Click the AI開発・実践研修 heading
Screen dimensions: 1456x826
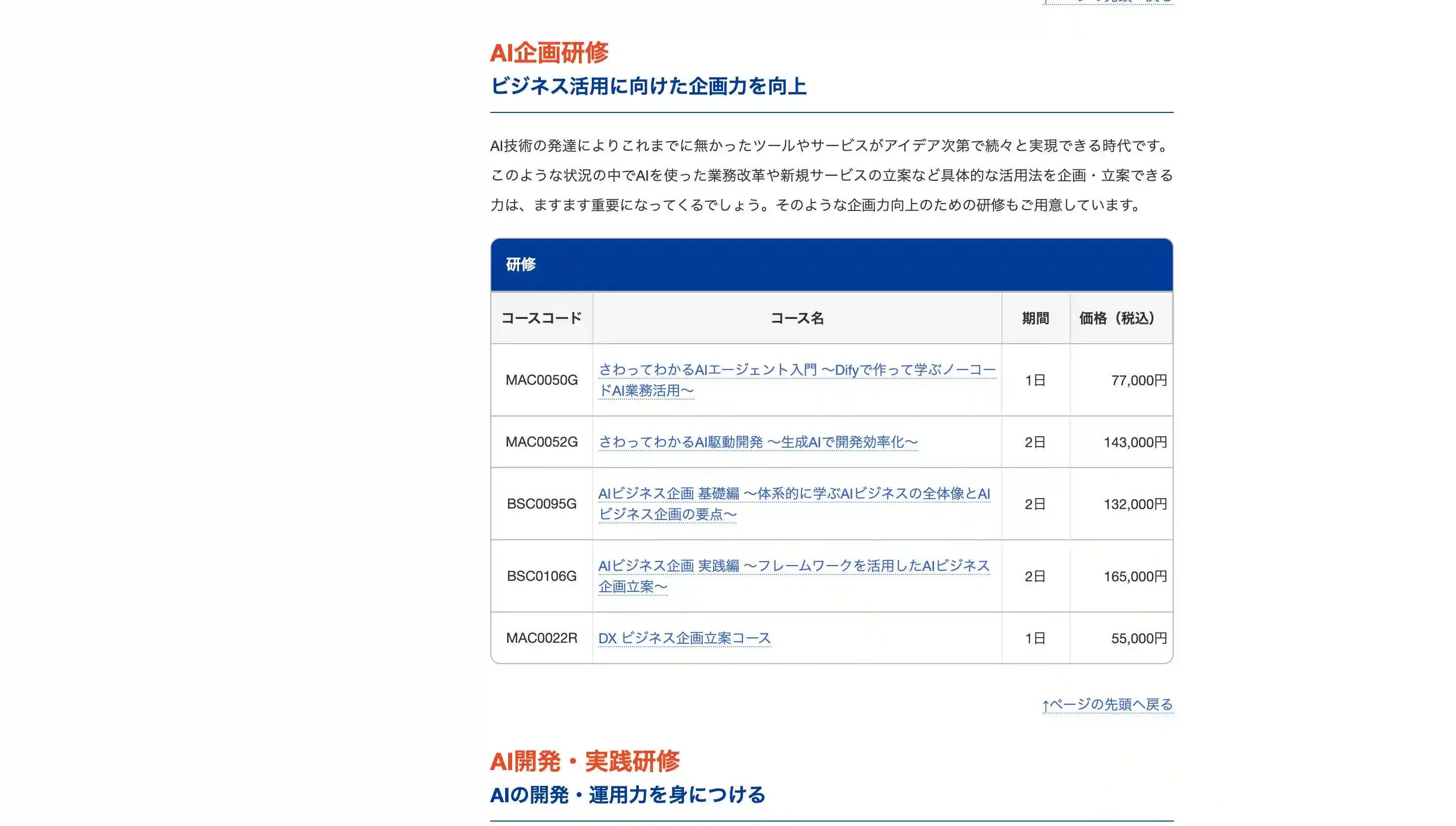584,761
